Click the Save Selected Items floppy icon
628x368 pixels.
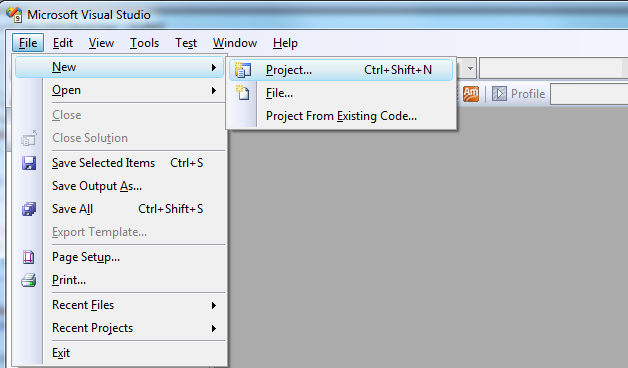(29, 163)
